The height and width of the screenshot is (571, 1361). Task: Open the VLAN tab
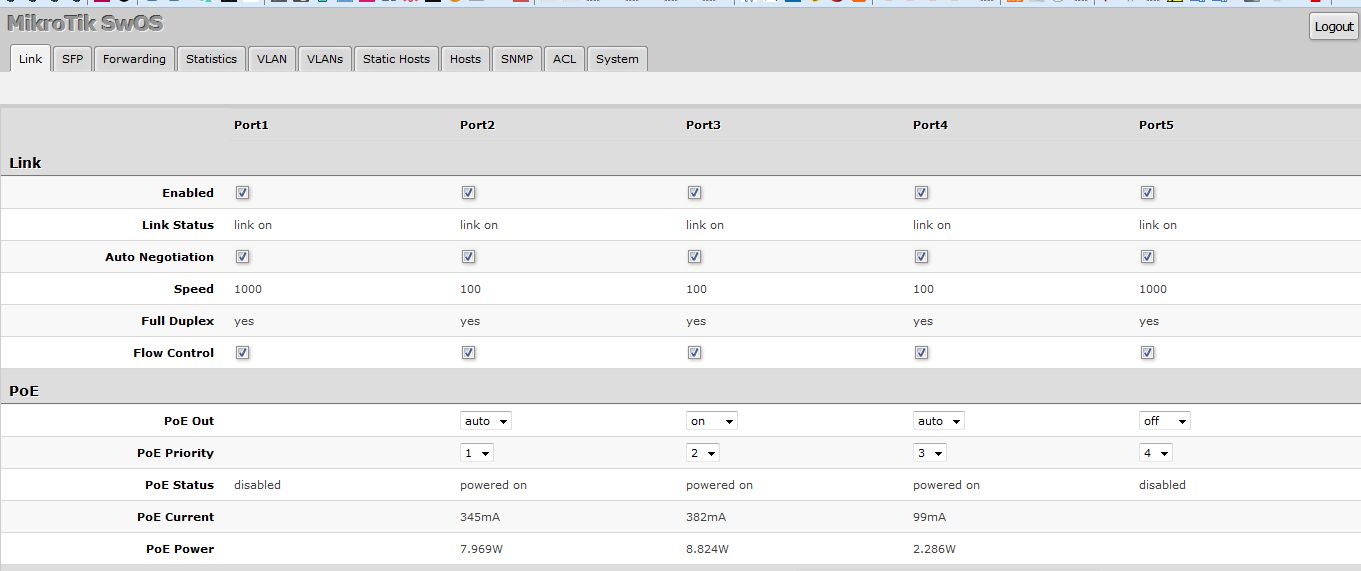pos(272,59)
